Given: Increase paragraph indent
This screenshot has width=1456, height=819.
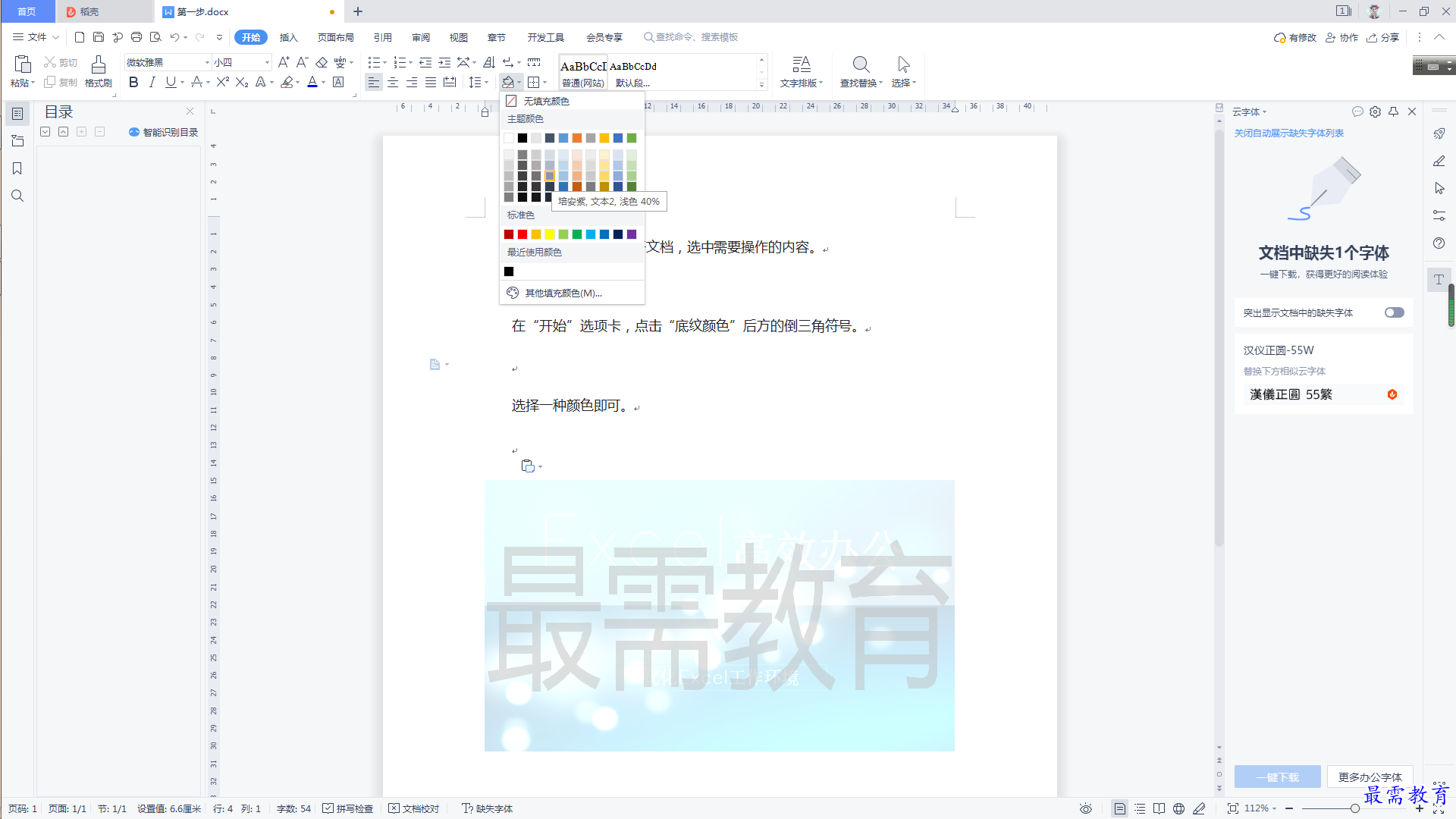Looking at the screenshot, I should coord(444,62).
